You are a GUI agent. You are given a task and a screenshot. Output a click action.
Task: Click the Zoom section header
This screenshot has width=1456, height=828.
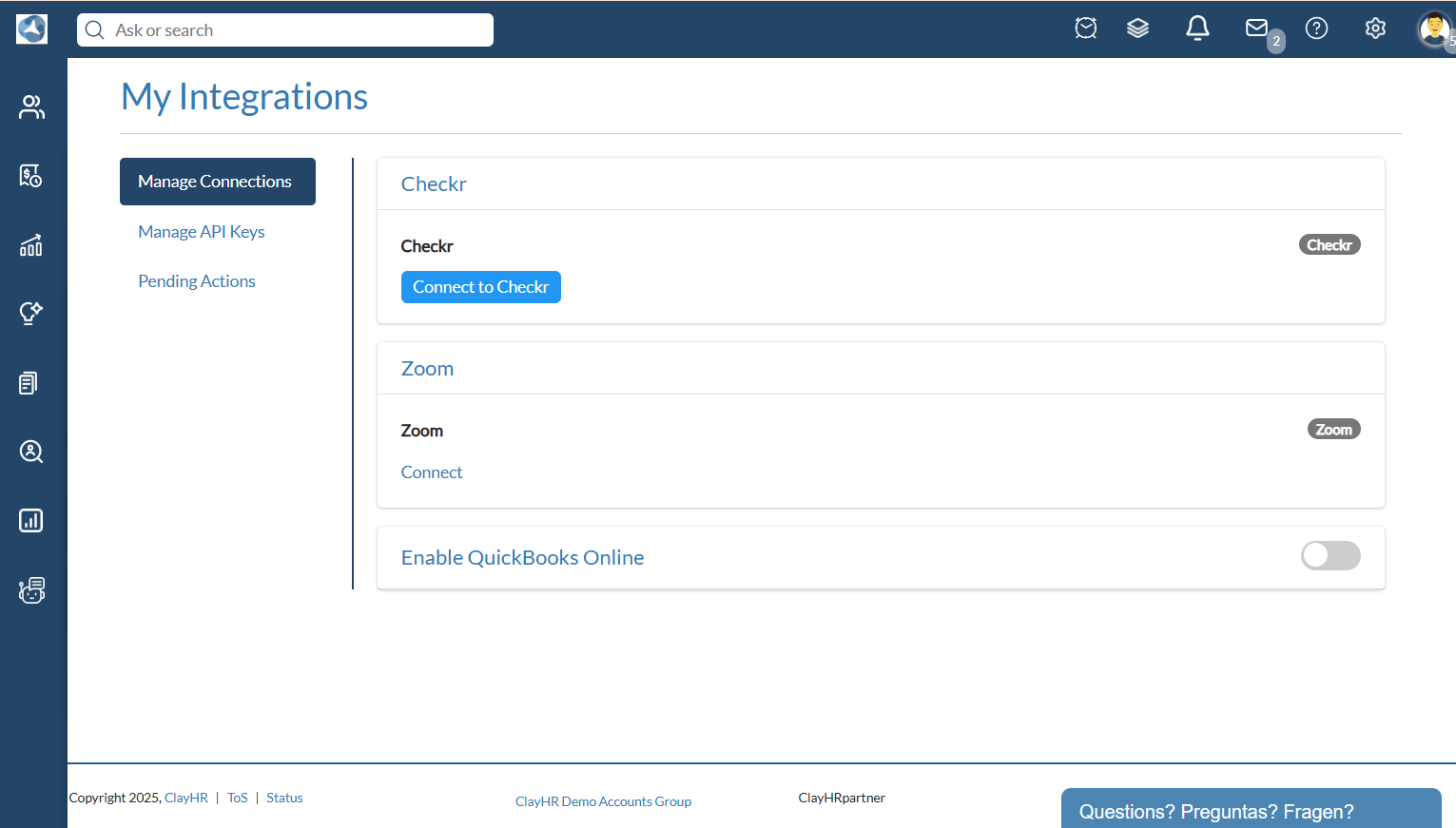pyautogui.click(x=427, y=369)
